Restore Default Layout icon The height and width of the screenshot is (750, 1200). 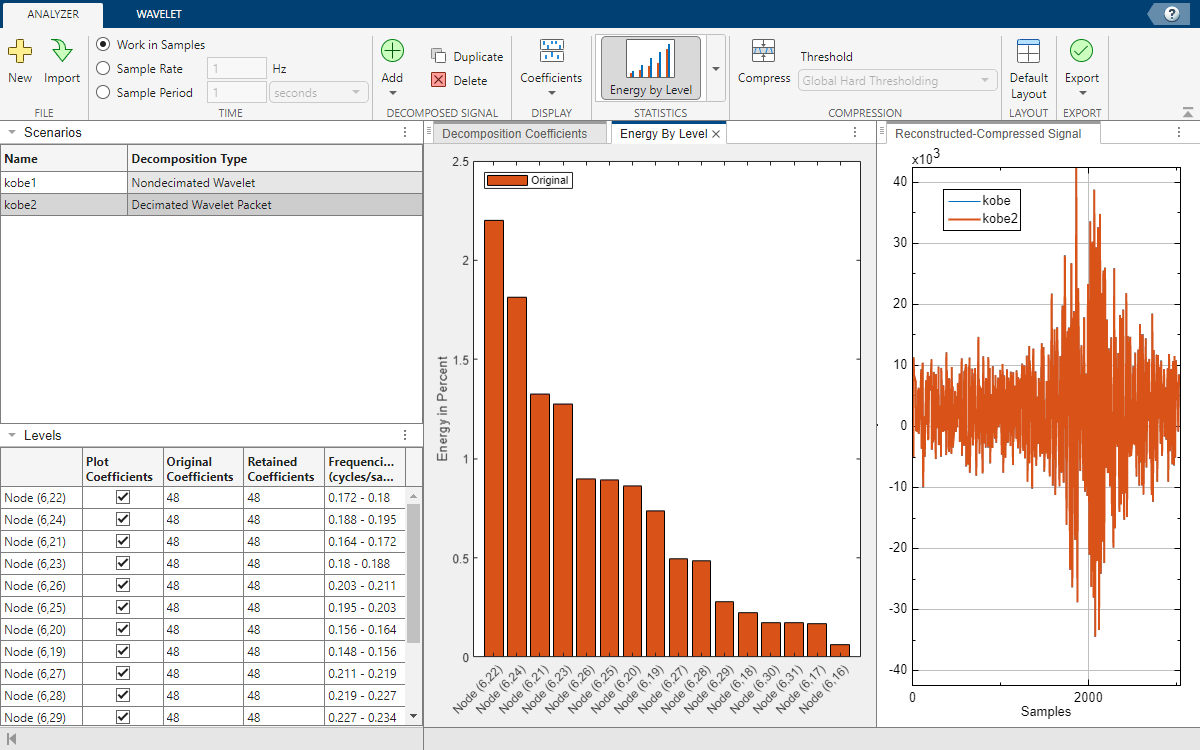coord(1028,52)
